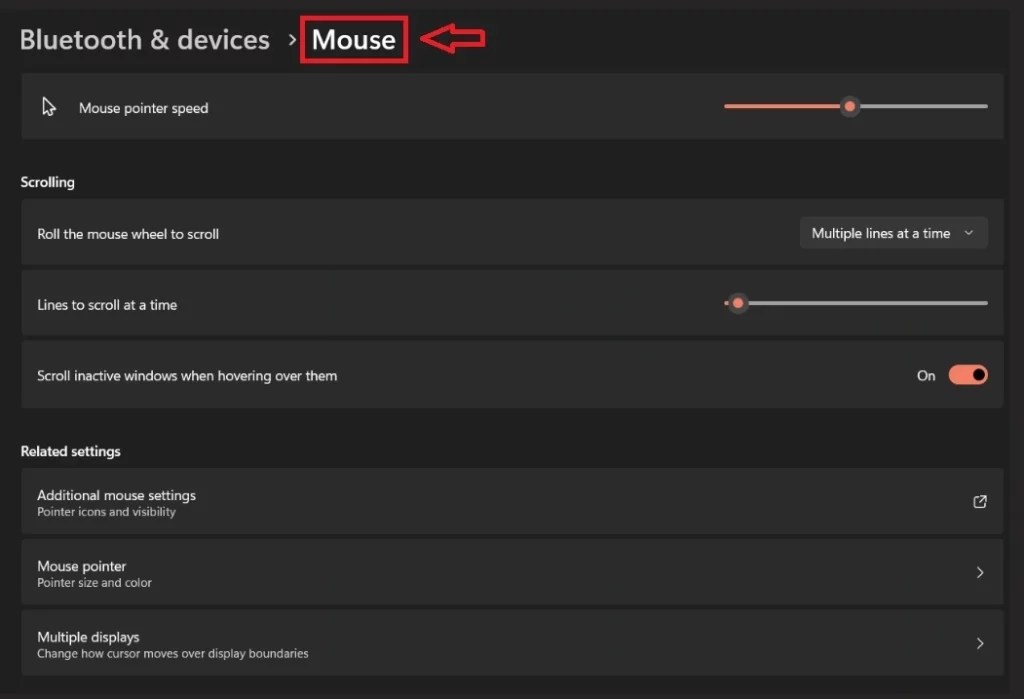The height and width of the screenshot is (699, 1024).
Task: Click the chevron arrow on the Mouse pointer row
Action: (x=978, y=572)
